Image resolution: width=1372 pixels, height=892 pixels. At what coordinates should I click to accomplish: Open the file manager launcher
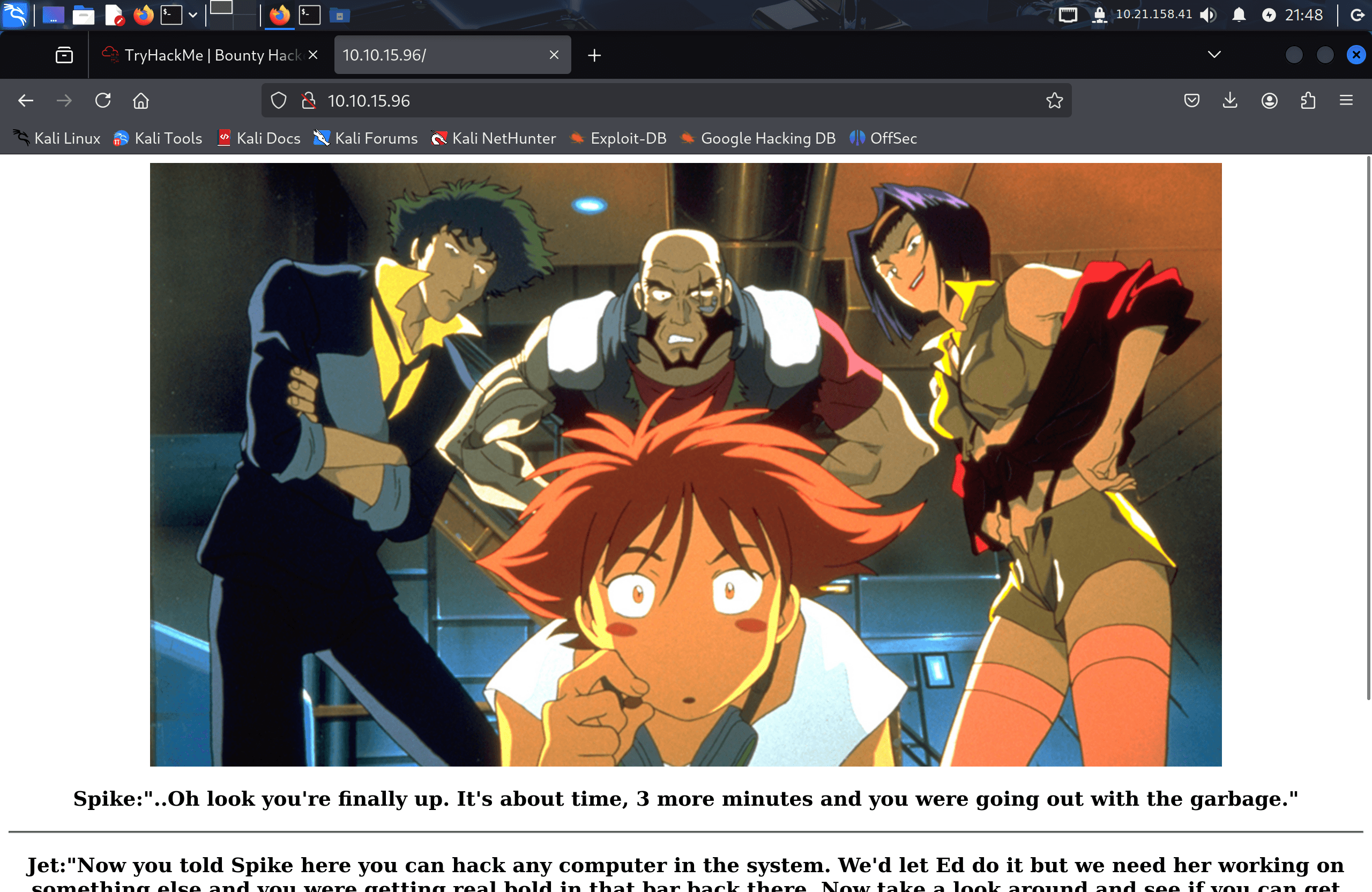84,15
